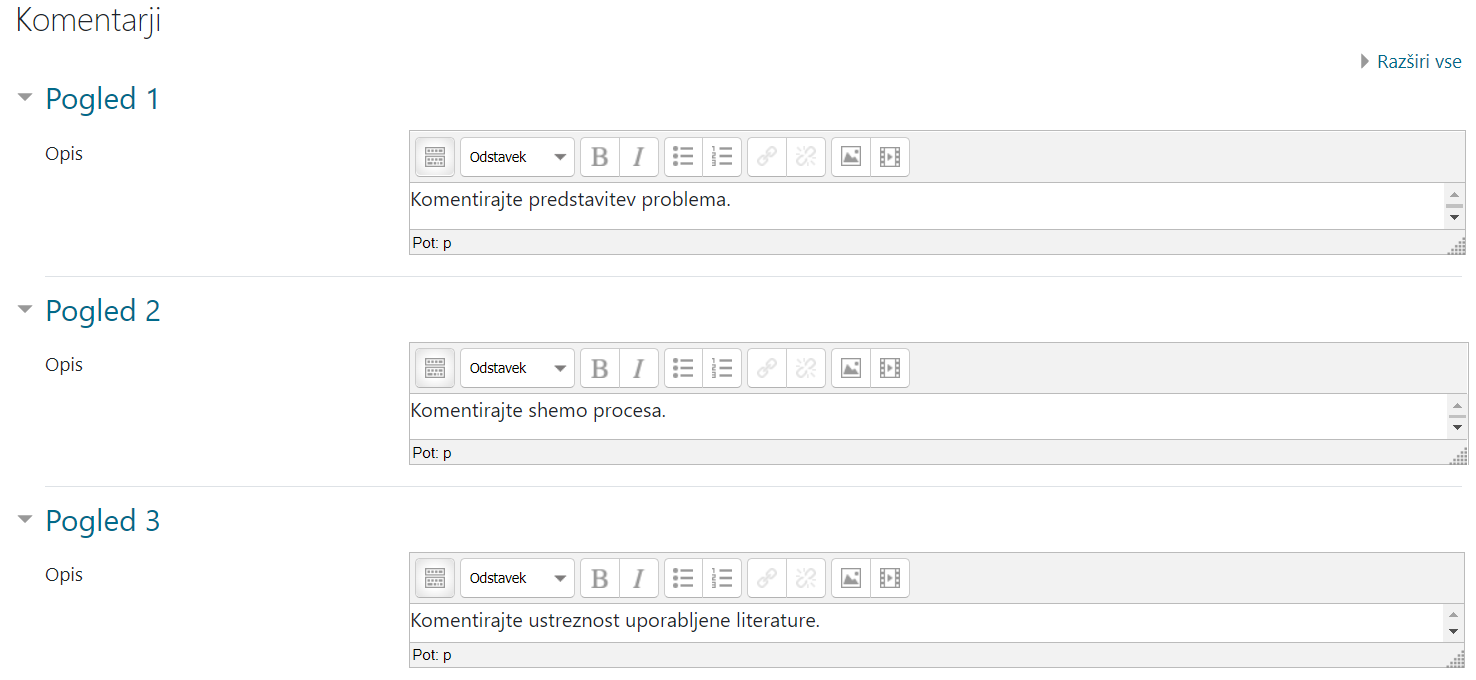Toggle bold formatting in the Pogled 1 editor

[599, 157]
